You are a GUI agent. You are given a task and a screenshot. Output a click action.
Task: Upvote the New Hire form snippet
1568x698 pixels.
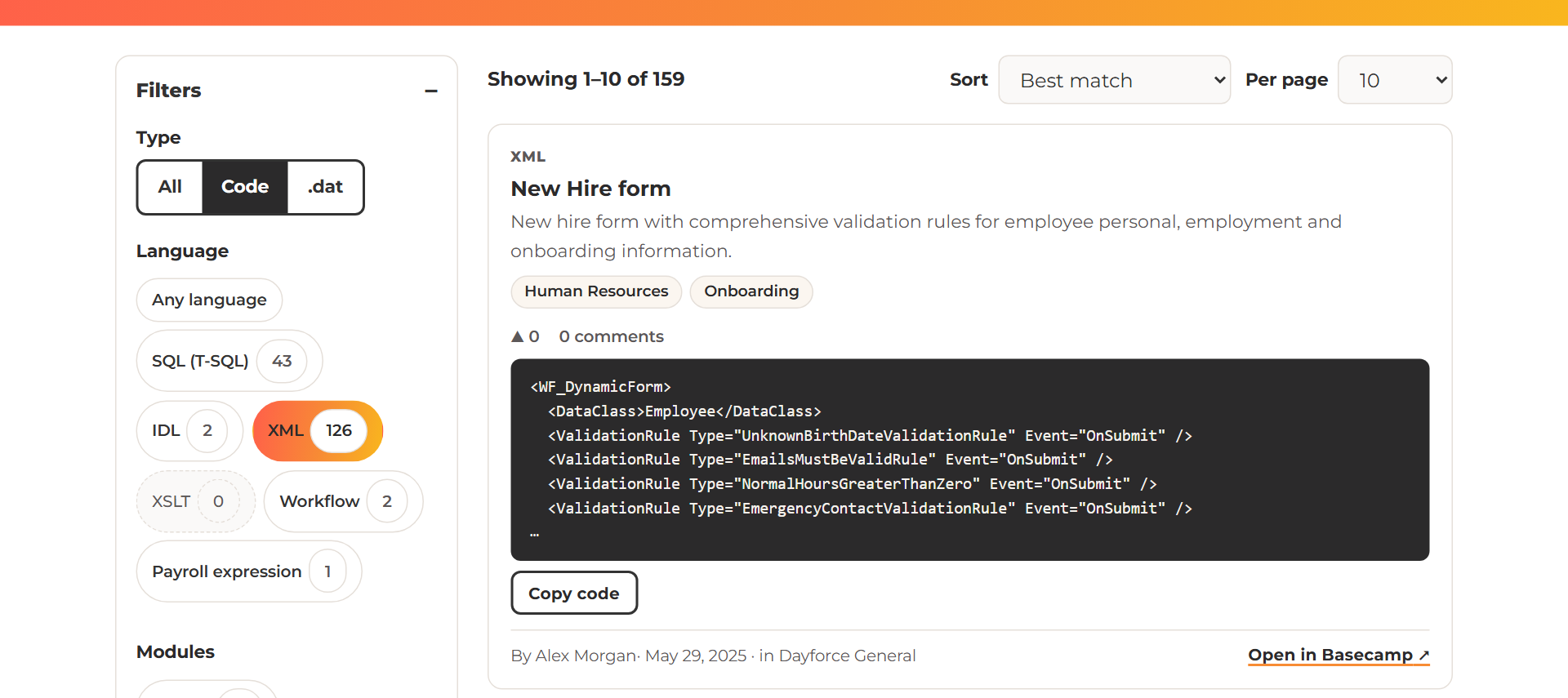tap(525, 336)
